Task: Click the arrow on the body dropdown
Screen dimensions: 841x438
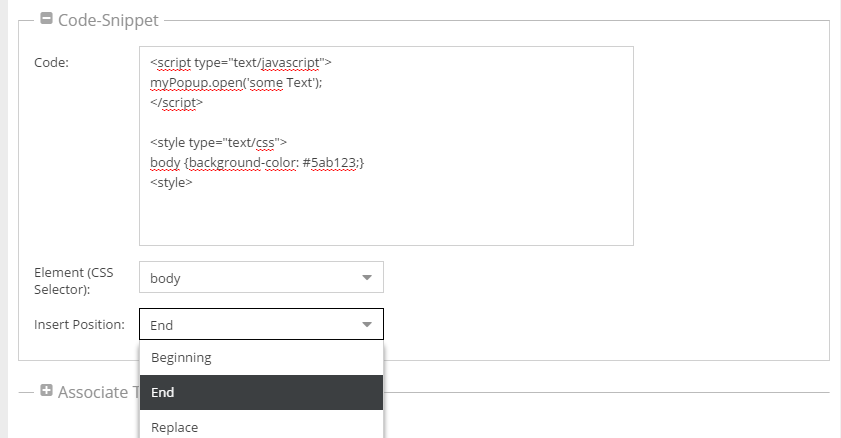Action: click(x=367, y=278)
